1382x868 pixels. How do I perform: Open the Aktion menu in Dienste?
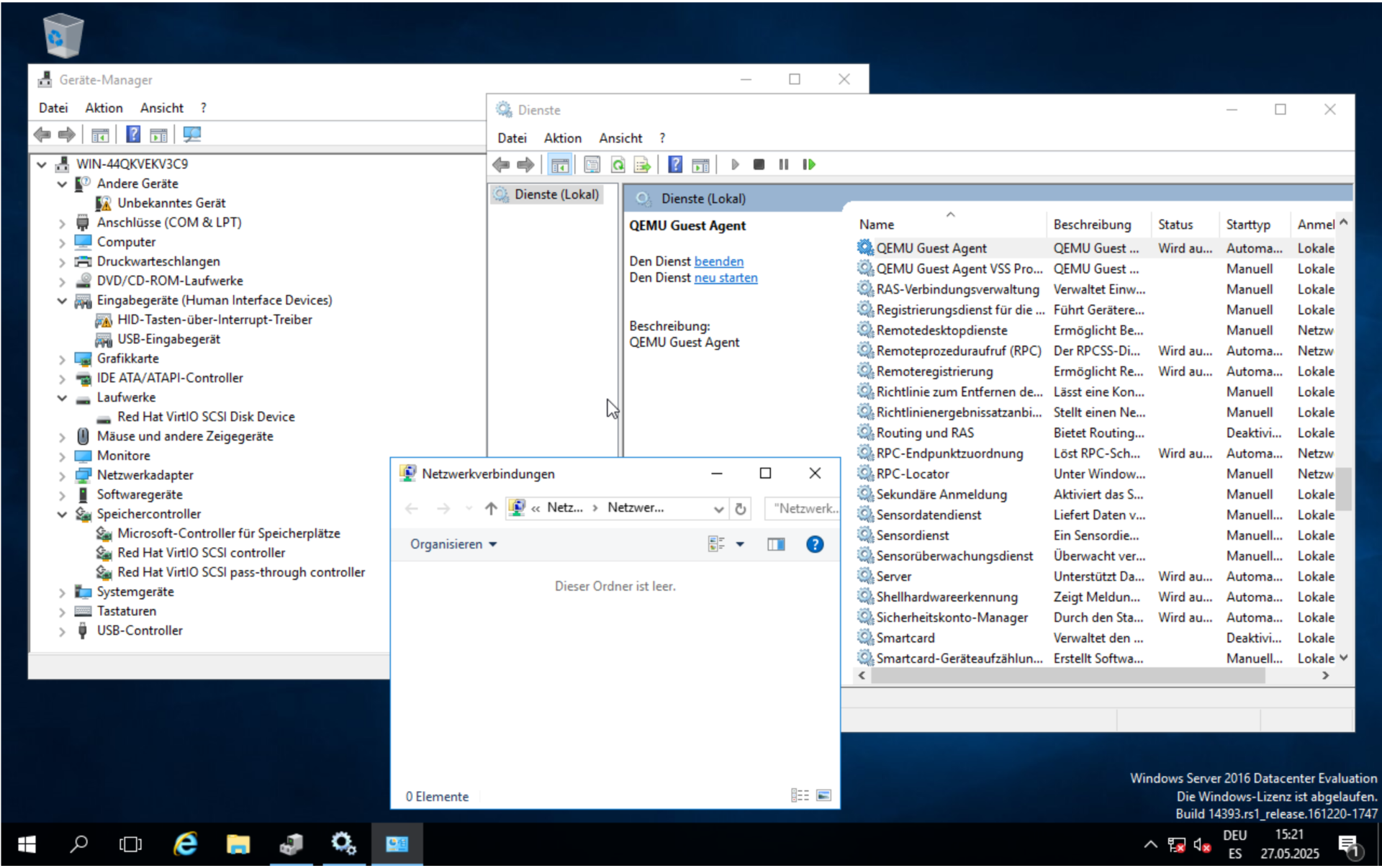(562, 138)
